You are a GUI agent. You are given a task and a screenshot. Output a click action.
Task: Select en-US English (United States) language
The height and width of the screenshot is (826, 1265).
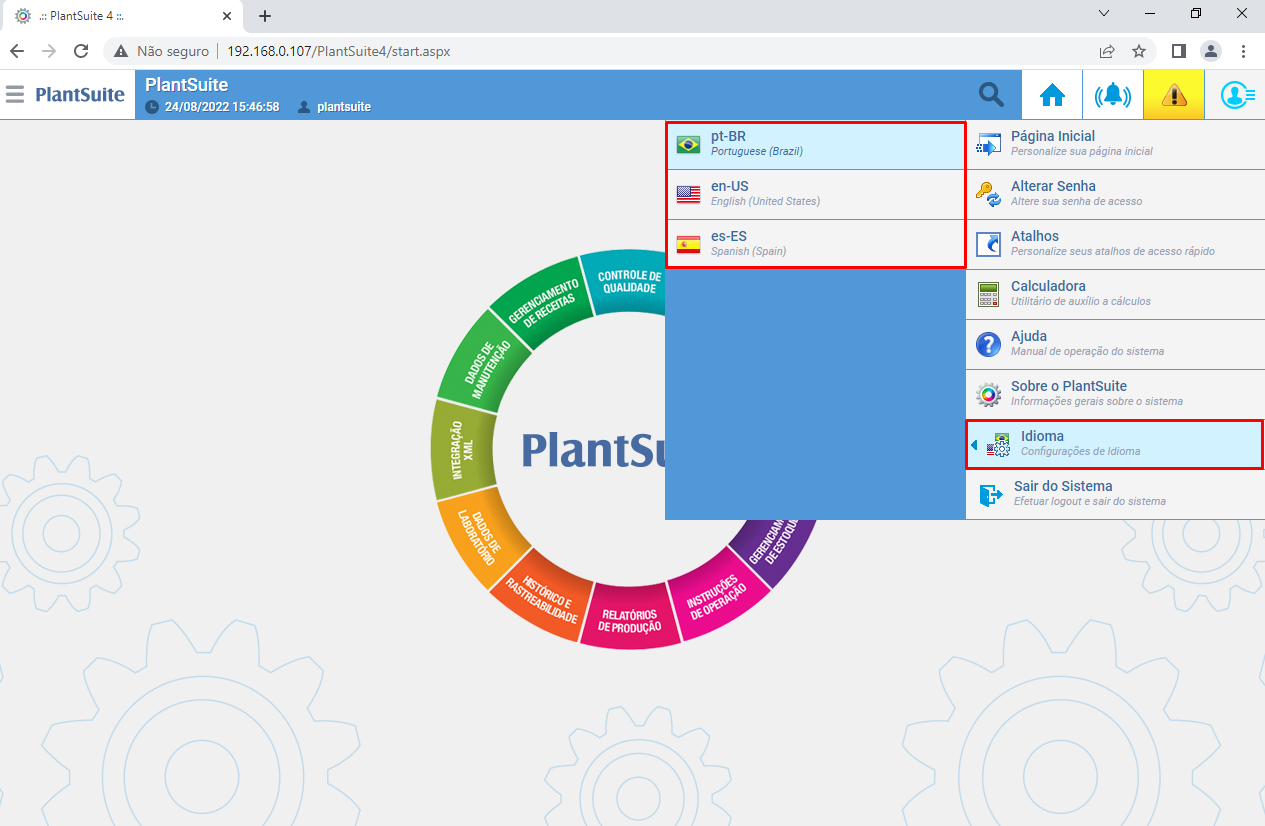(815, 195)
